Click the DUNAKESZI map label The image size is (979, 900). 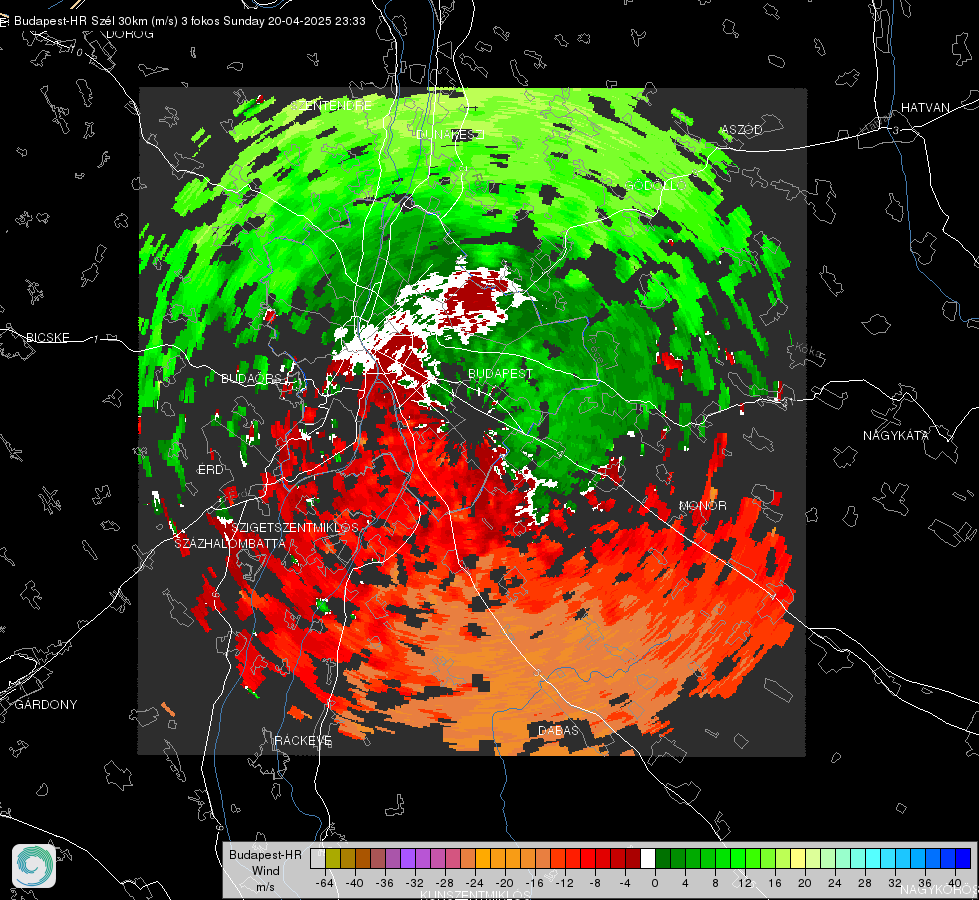450,134
